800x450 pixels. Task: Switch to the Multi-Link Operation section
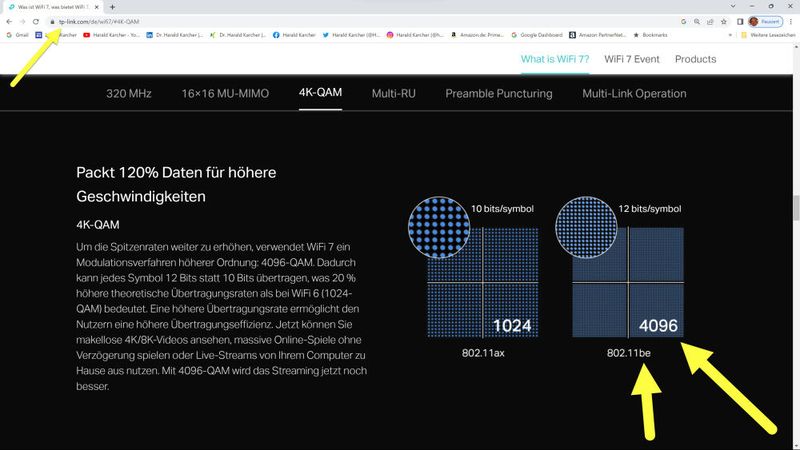(x=634, y=93)
